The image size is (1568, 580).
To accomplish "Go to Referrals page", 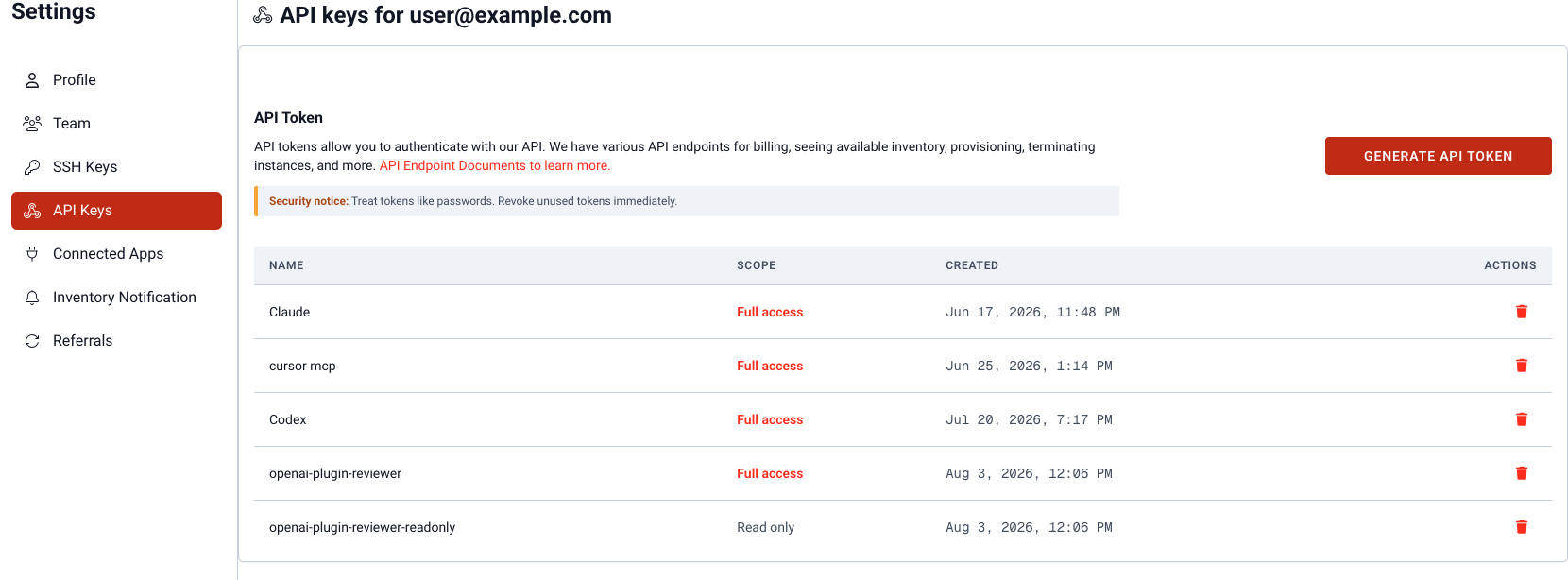I will [x=116, y=341].
